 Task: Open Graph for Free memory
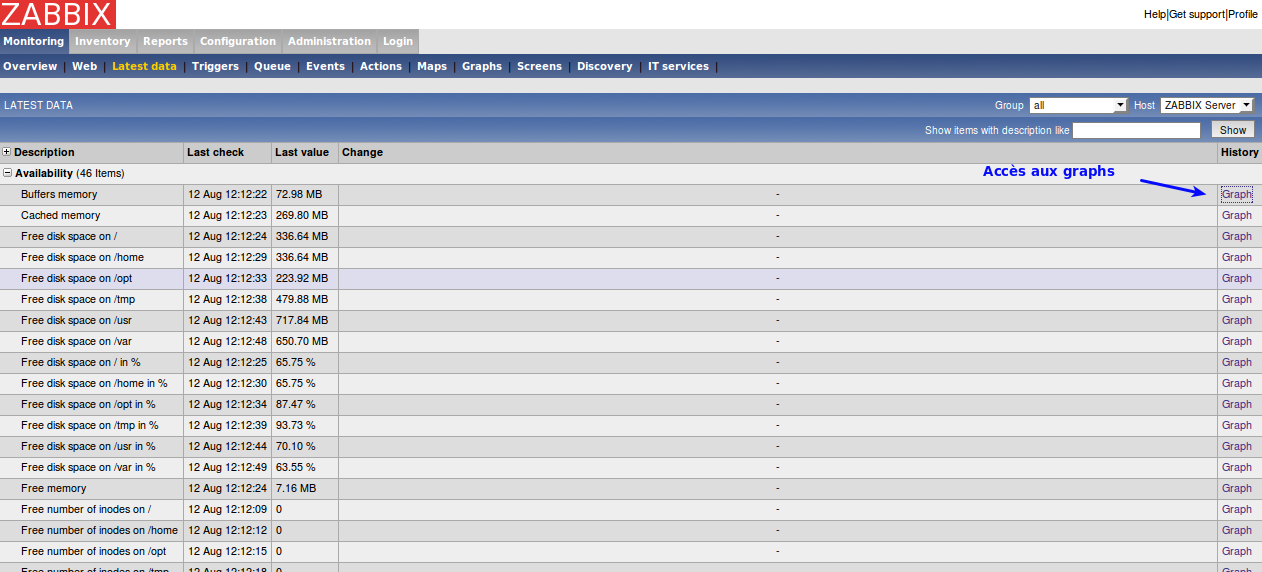1236,488
